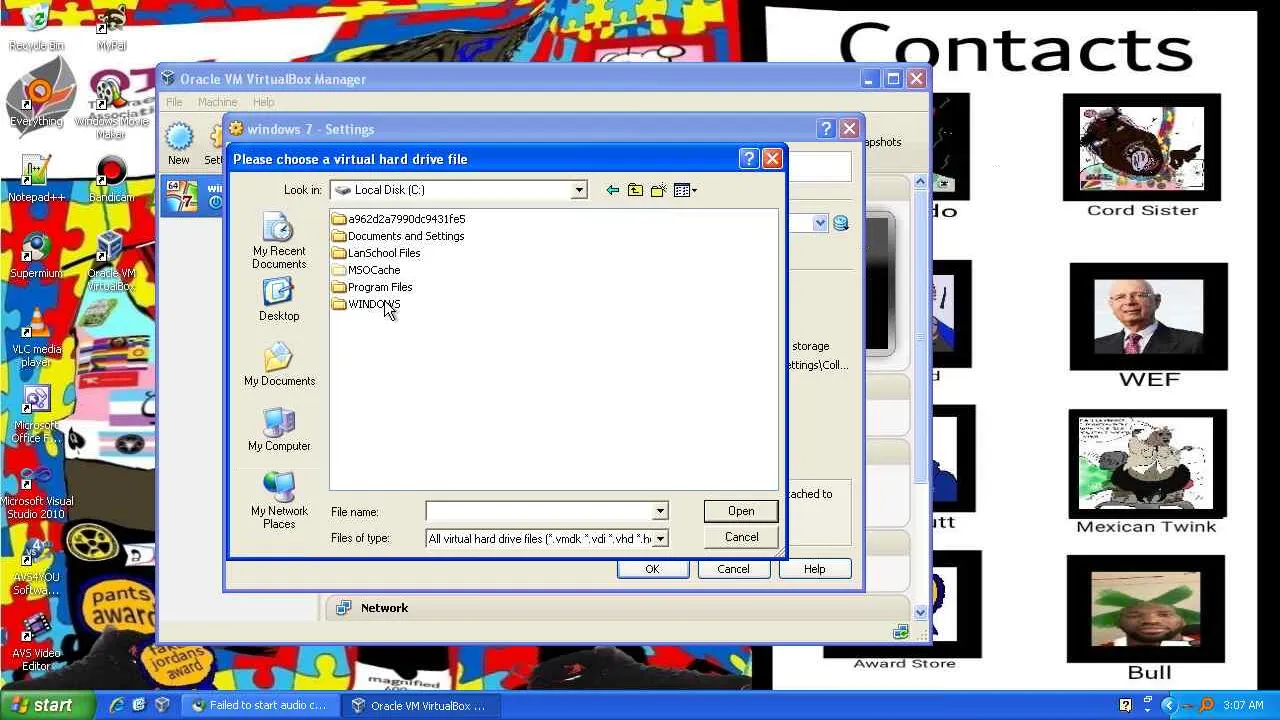Open MyPal desktop shortcut
The height and width of the screenshot is (720, 1280).
[x=111, y=28]
